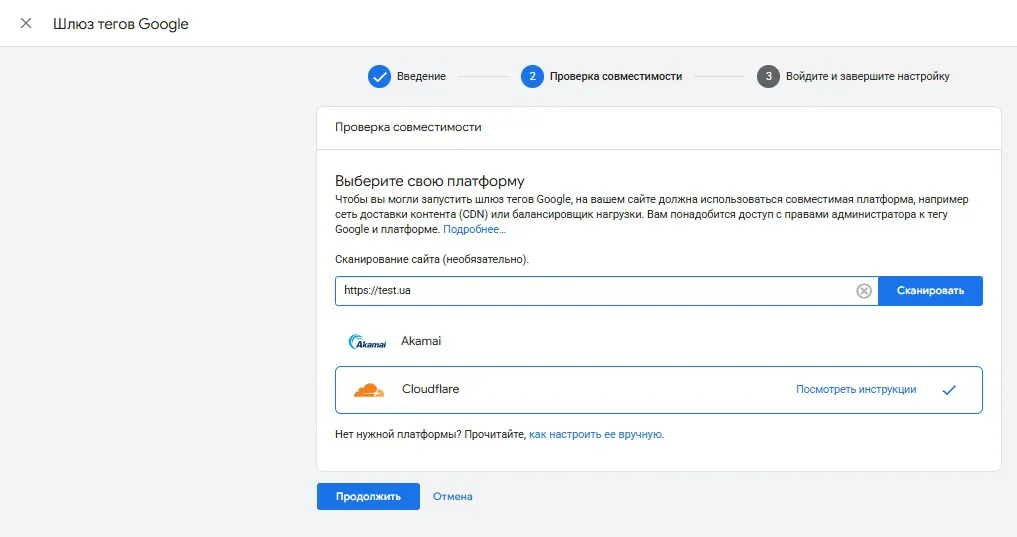
Task: Open the Подробнее link
Action: pos(474,229)
